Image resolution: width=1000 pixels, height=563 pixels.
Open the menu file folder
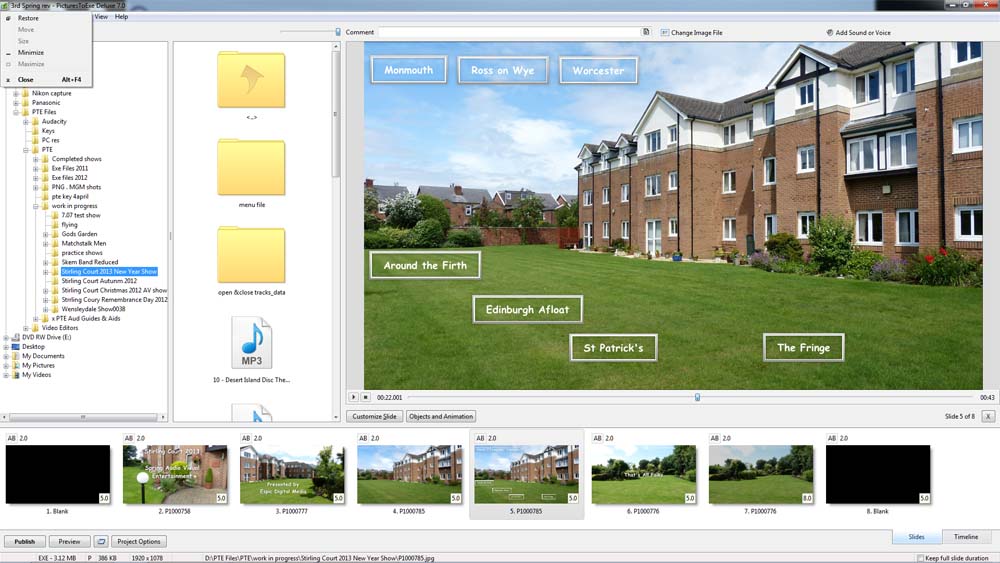251,168
